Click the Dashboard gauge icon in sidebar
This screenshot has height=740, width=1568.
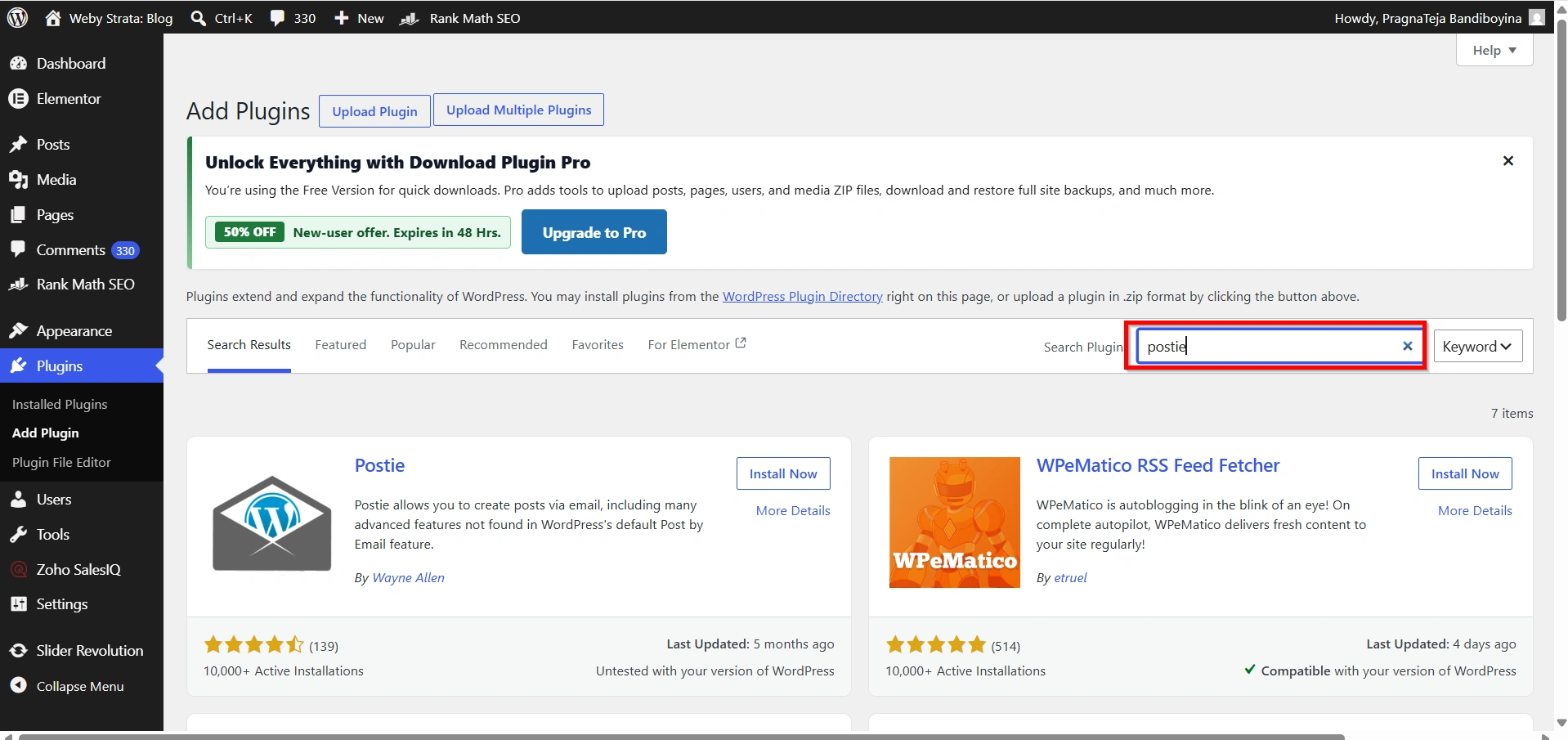point(18,63)
